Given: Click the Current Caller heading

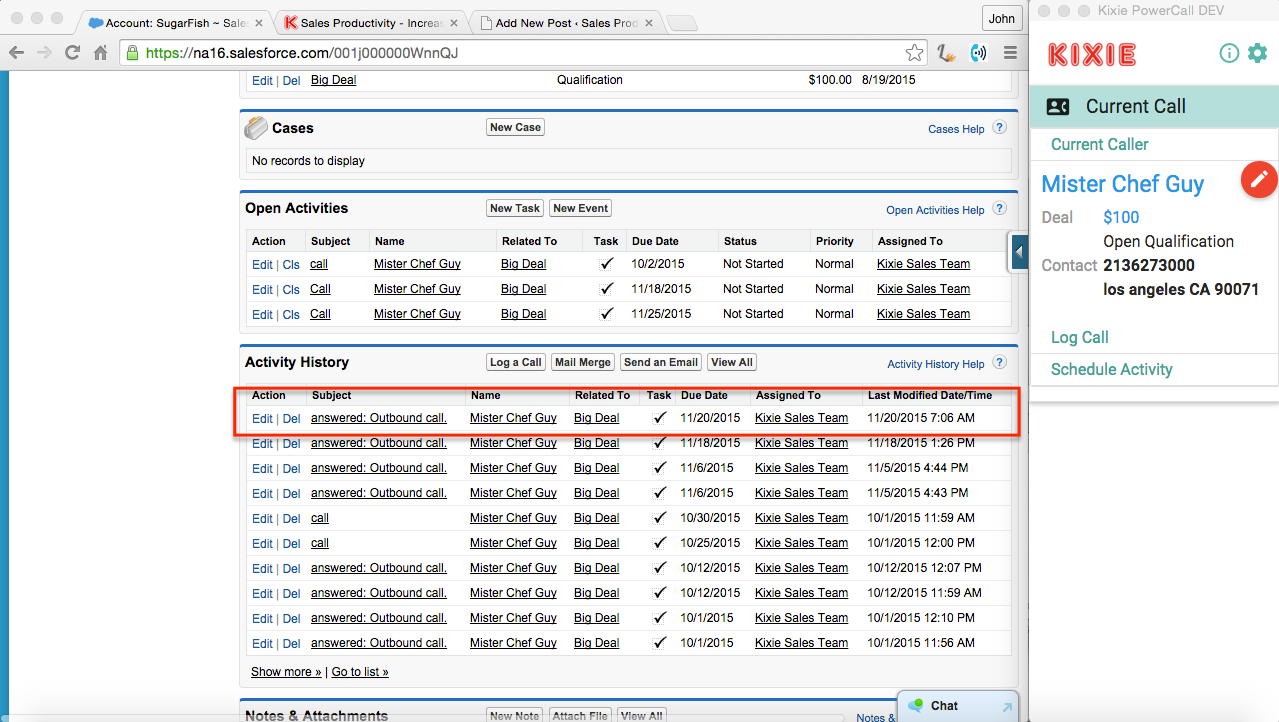Looking at the screenshot, I should [x=1099, y=144].
